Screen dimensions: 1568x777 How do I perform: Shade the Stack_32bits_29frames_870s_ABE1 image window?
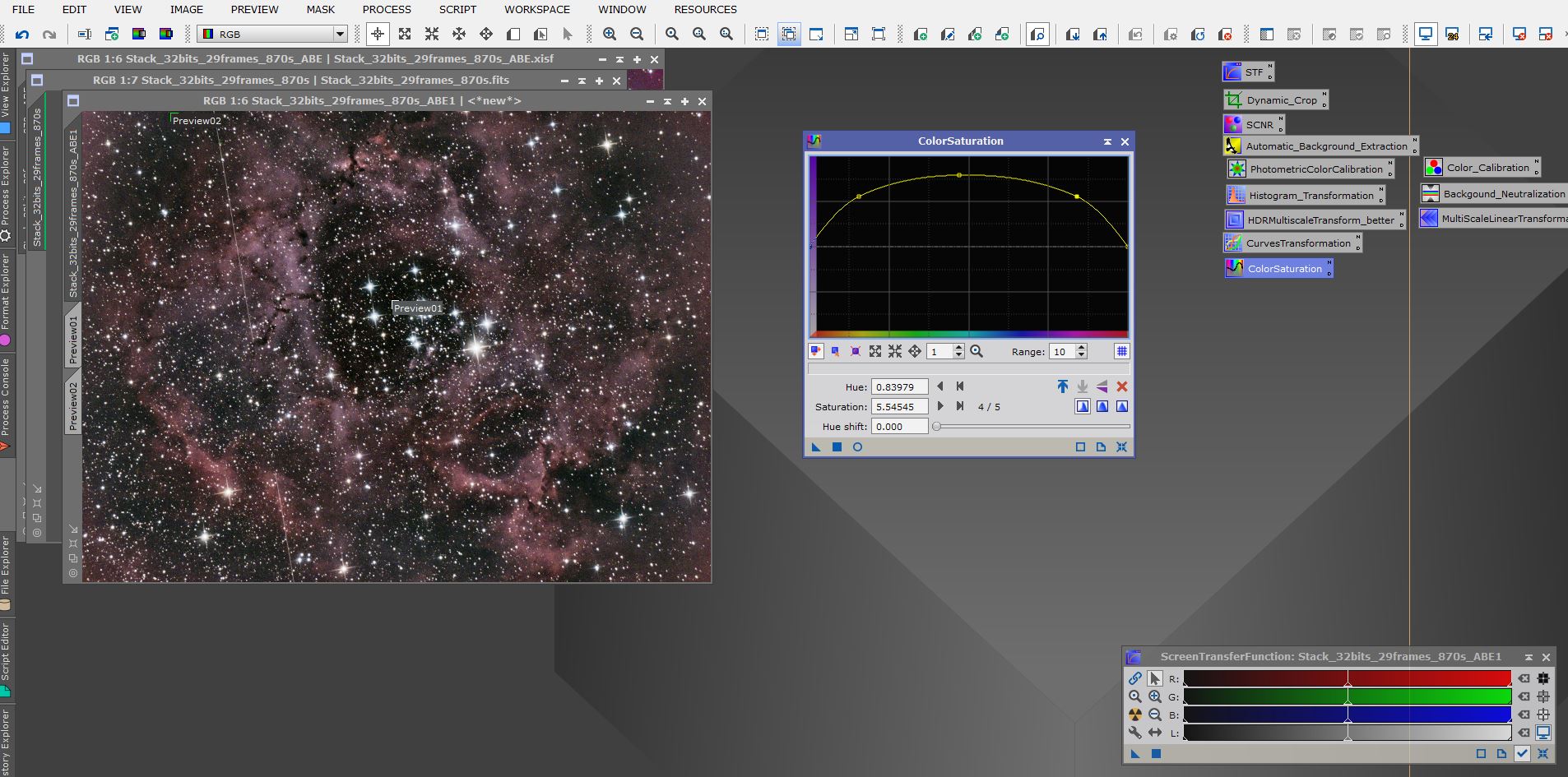pyautogui.click(x=667, y=101)
